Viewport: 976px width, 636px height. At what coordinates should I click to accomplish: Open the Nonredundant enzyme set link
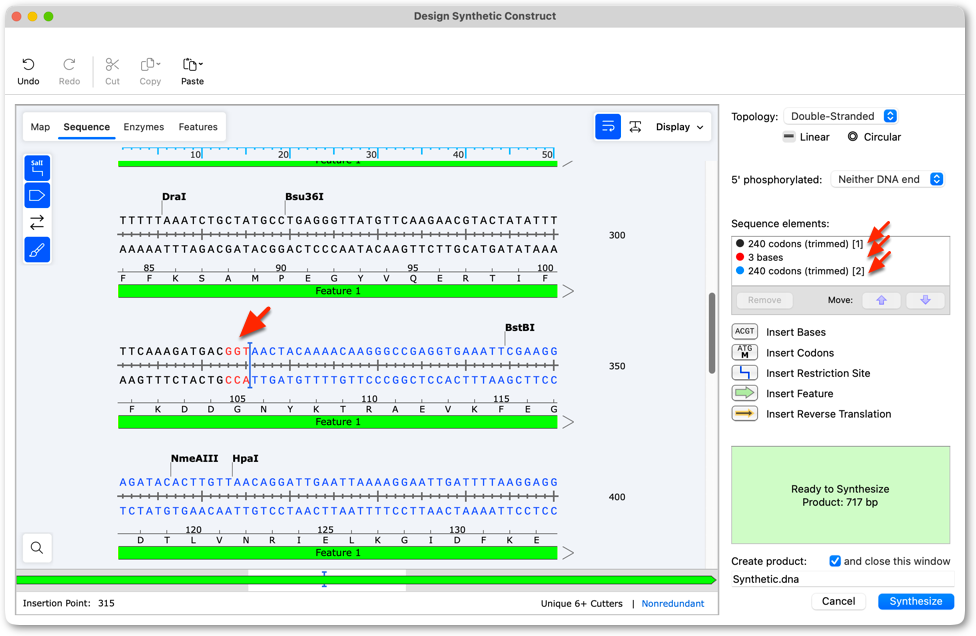(673, 604)
